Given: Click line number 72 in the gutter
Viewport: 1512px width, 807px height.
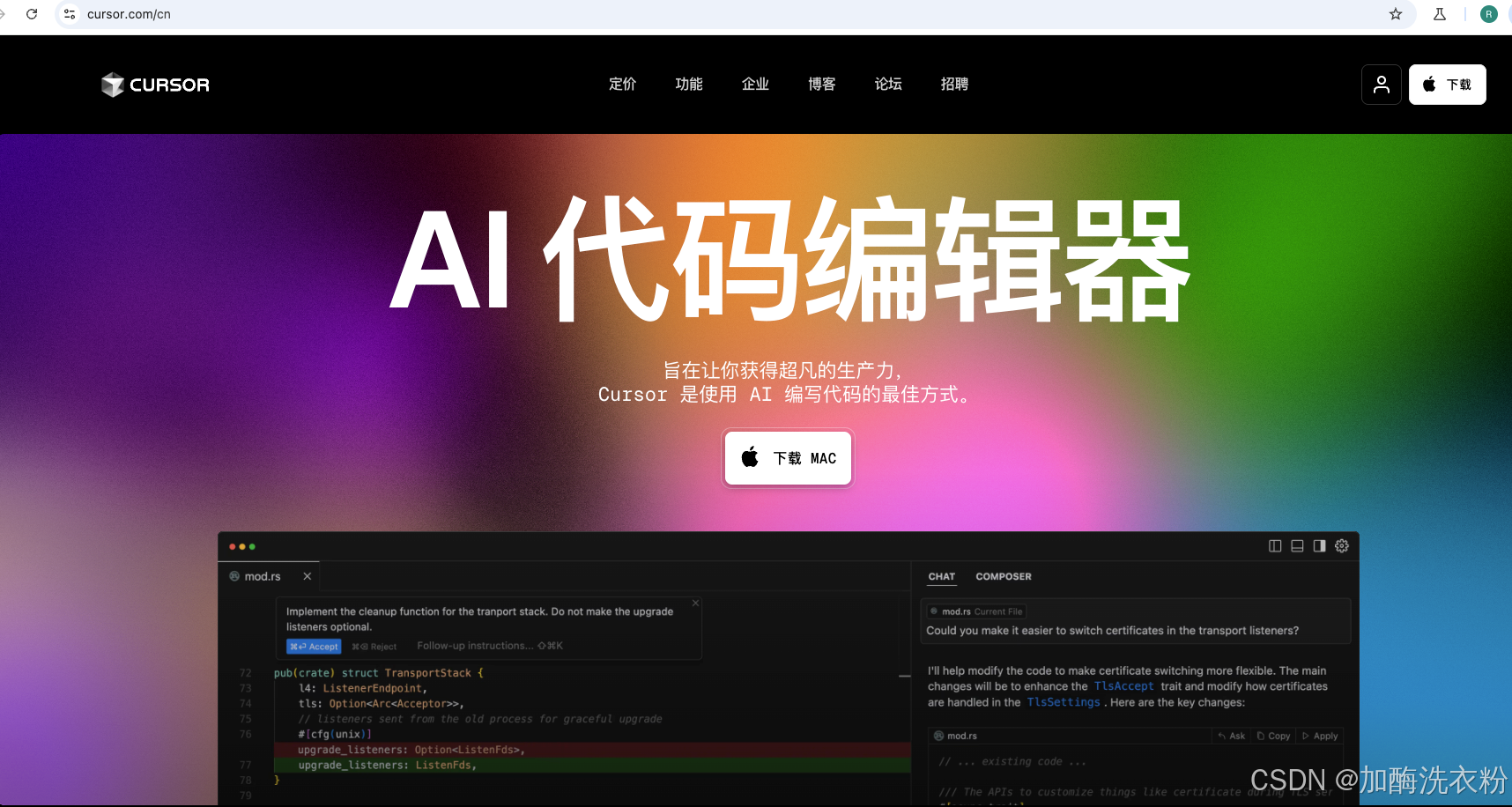Looking at the screenshot, I should 245,673.
